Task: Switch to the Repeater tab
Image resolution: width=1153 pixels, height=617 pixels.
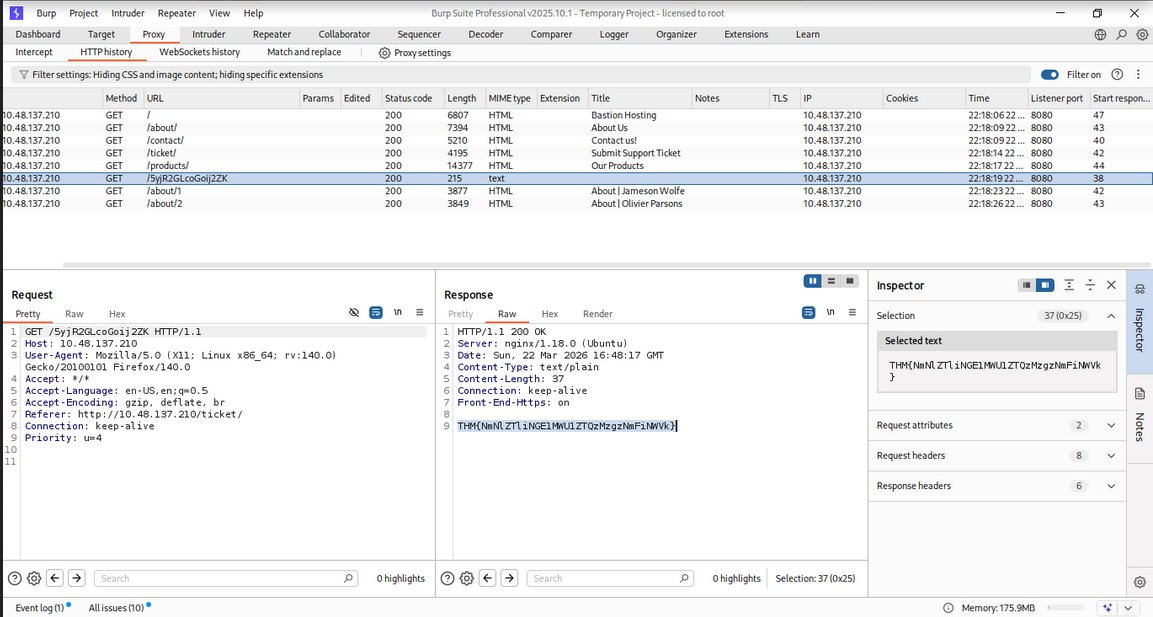Action: [x=272, y=35]
